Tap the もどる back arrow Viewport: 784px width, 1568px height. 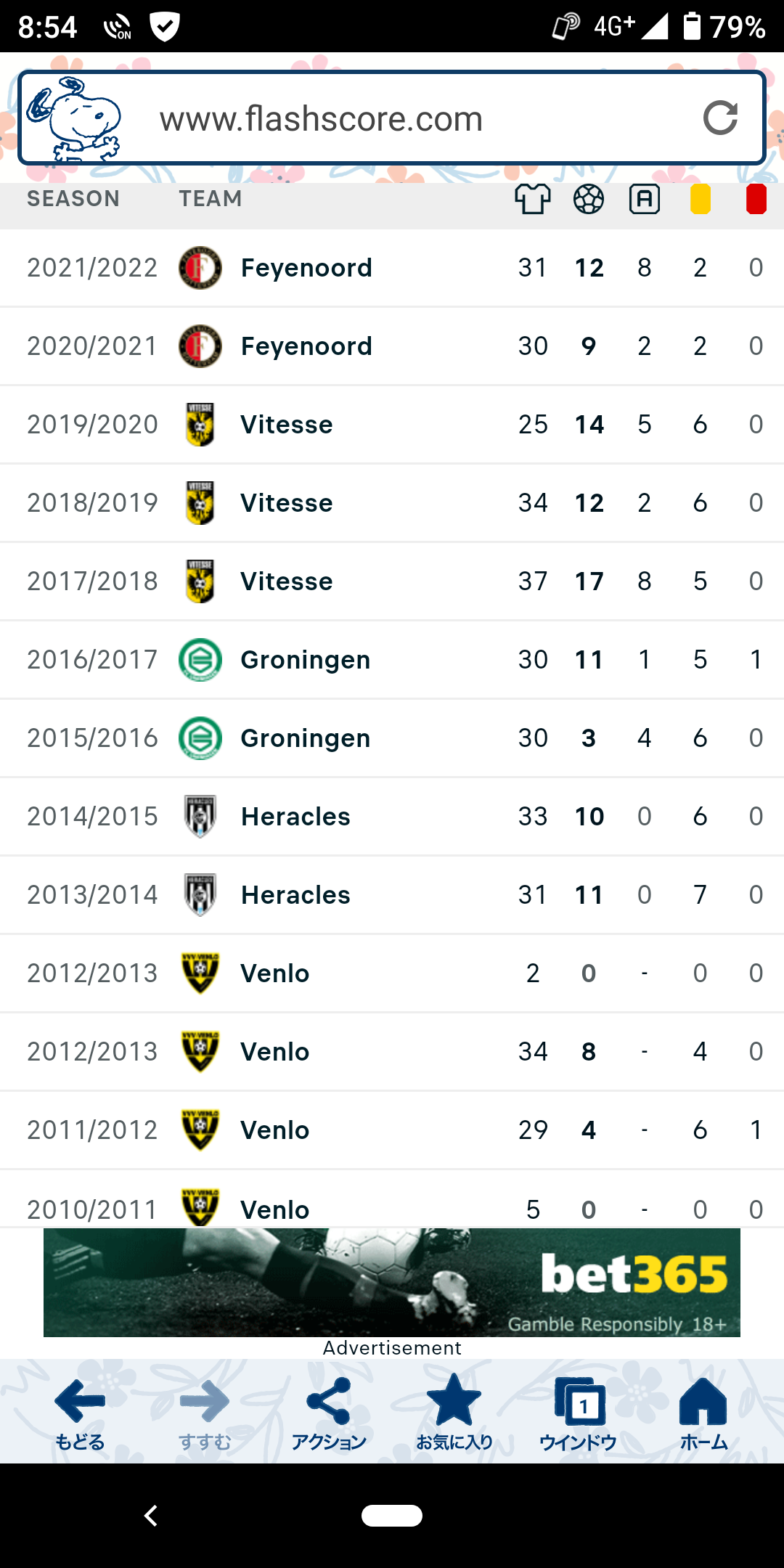(80, 1413)
